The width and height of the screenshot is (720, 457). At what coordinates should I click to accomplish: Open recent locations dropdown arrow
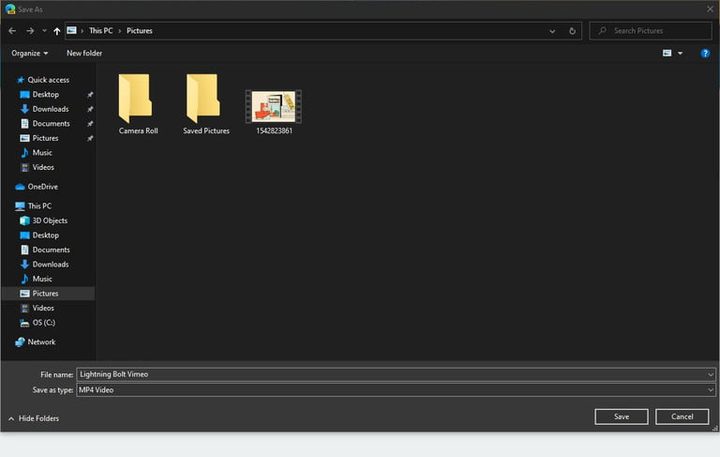click(x=44, y=31)
